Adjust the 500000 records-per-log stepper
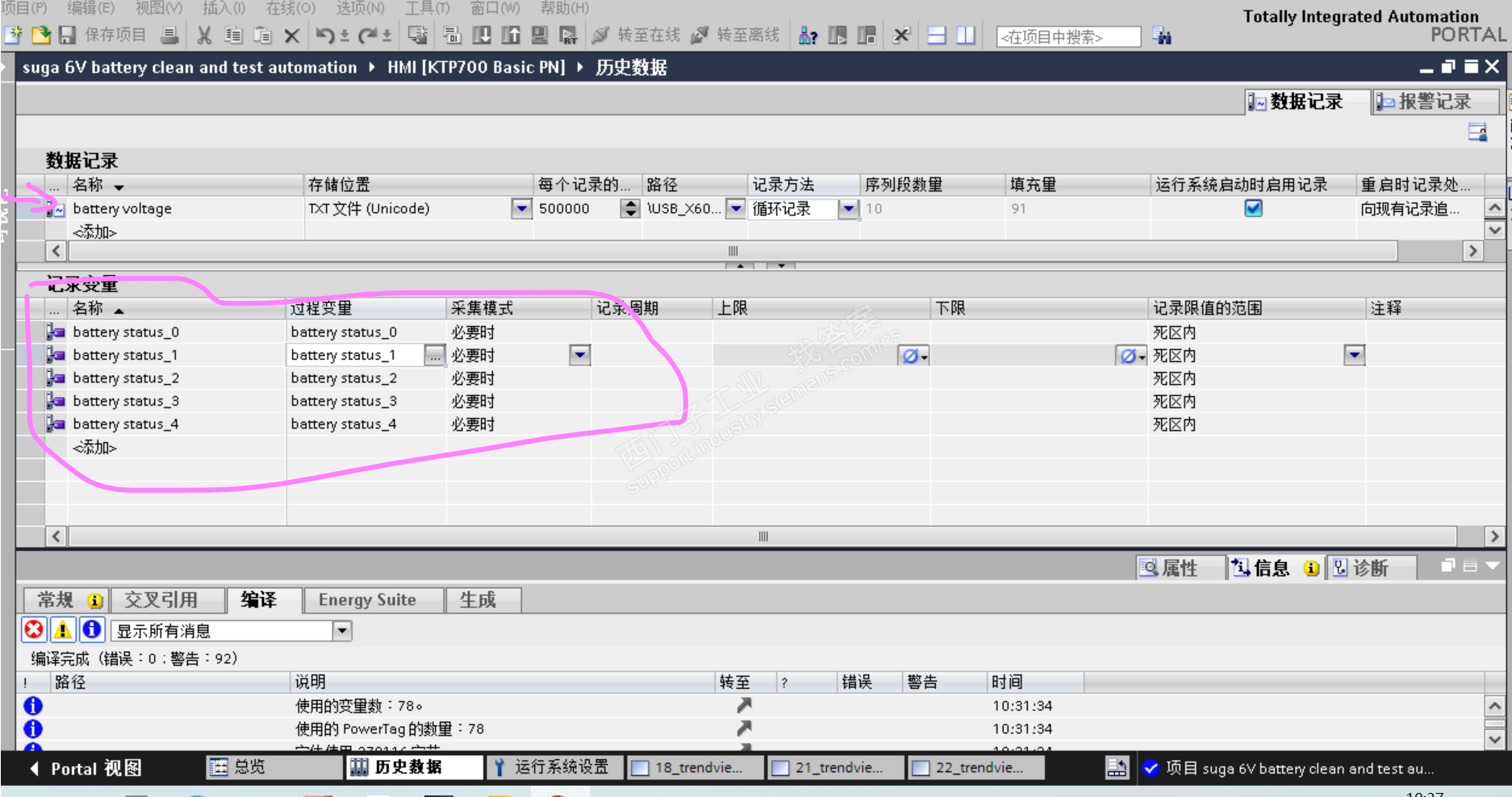 pyautogui.click(x=630, y=208)
